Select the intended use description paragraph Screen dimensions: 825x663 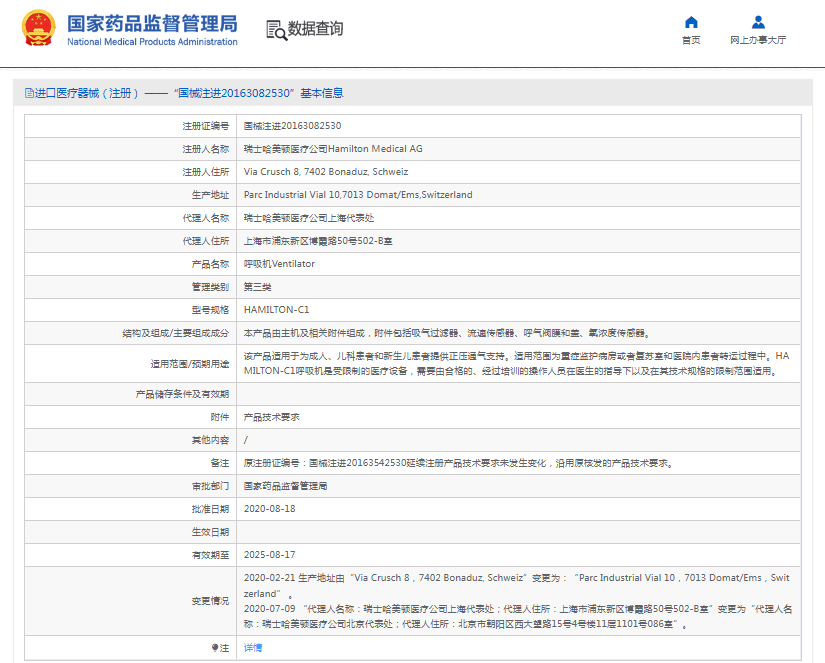[x=517, y=364]
